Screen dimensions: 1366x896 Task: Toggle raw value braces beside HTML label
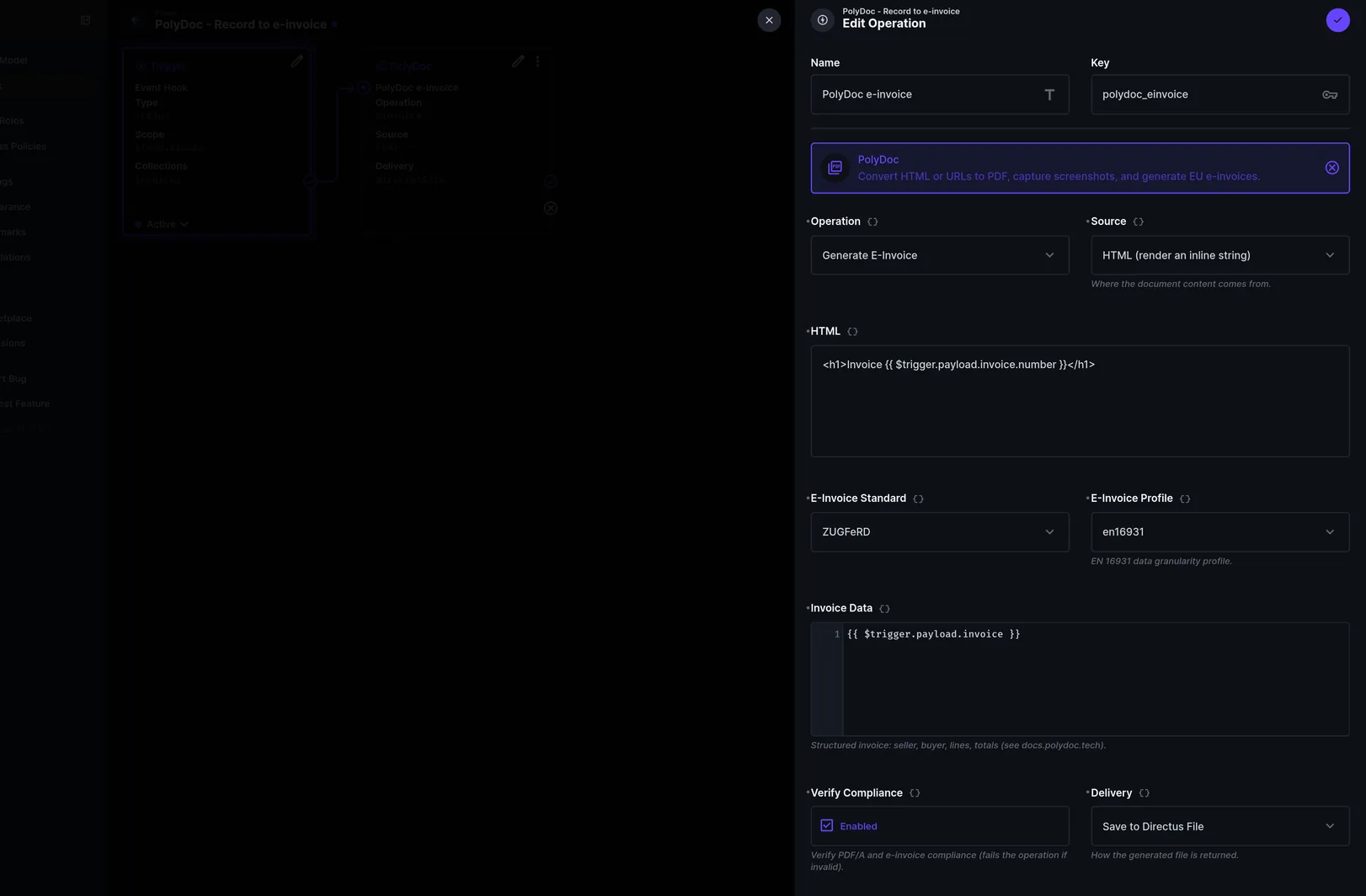point(852,332)
